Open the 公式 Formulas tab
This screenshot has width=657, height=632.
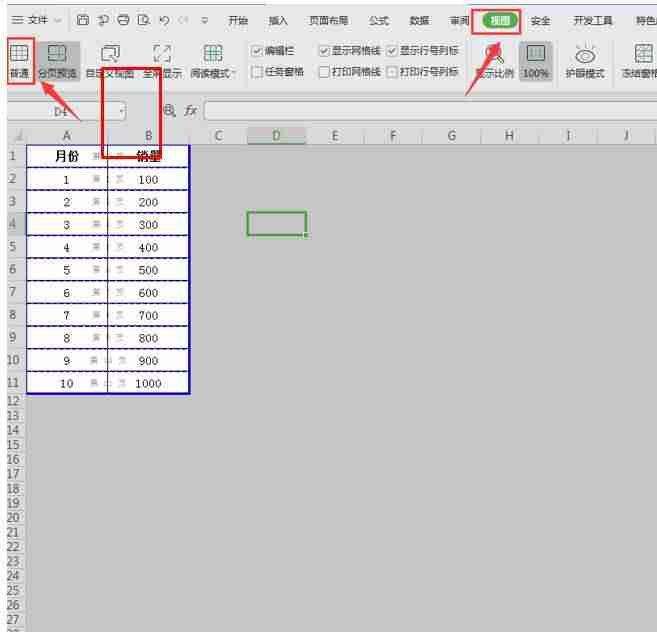click(379, 20)
